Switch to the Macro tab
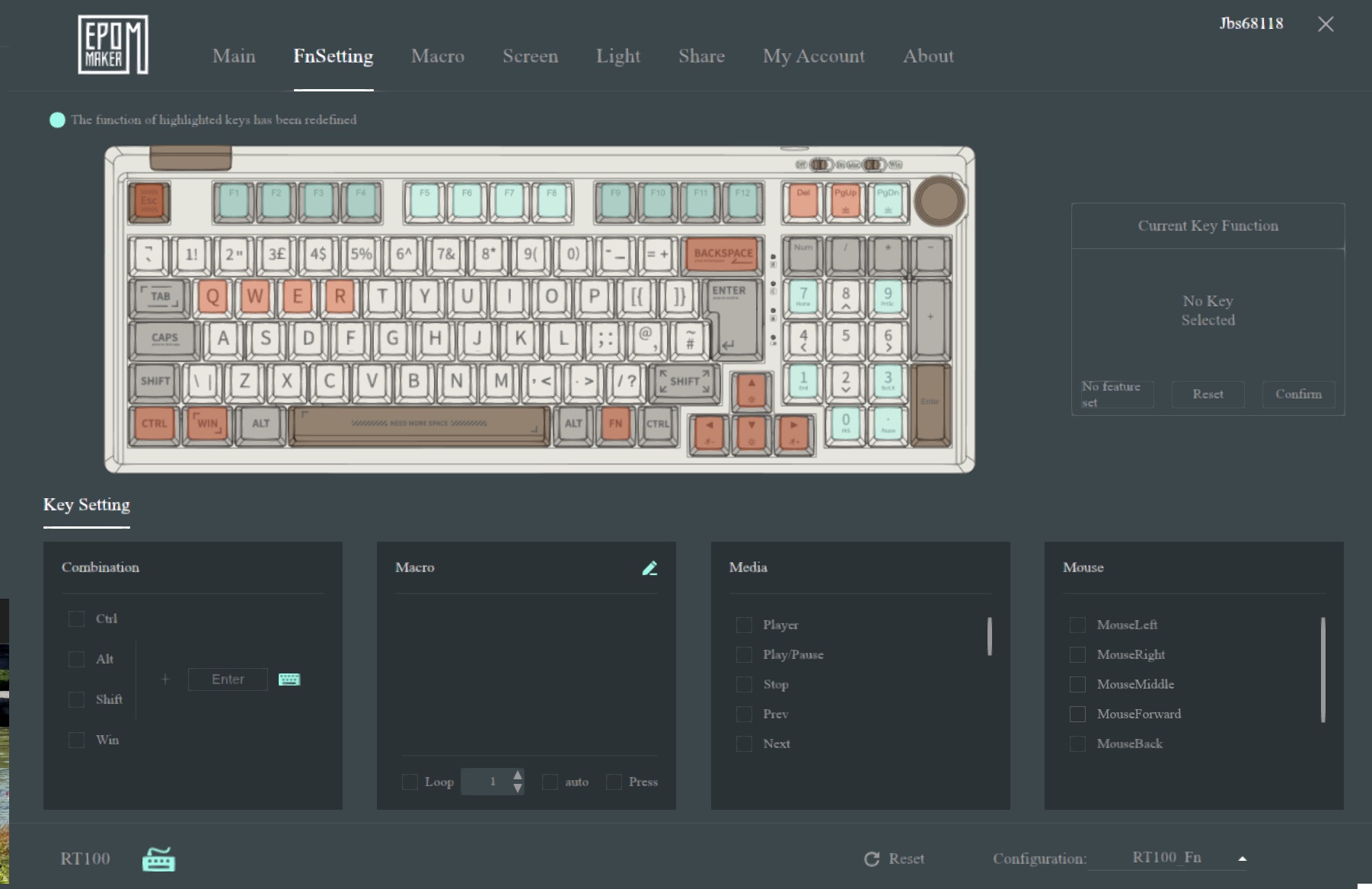The height and width of the screenshot is (889, 1372). (x=437, y=56)
